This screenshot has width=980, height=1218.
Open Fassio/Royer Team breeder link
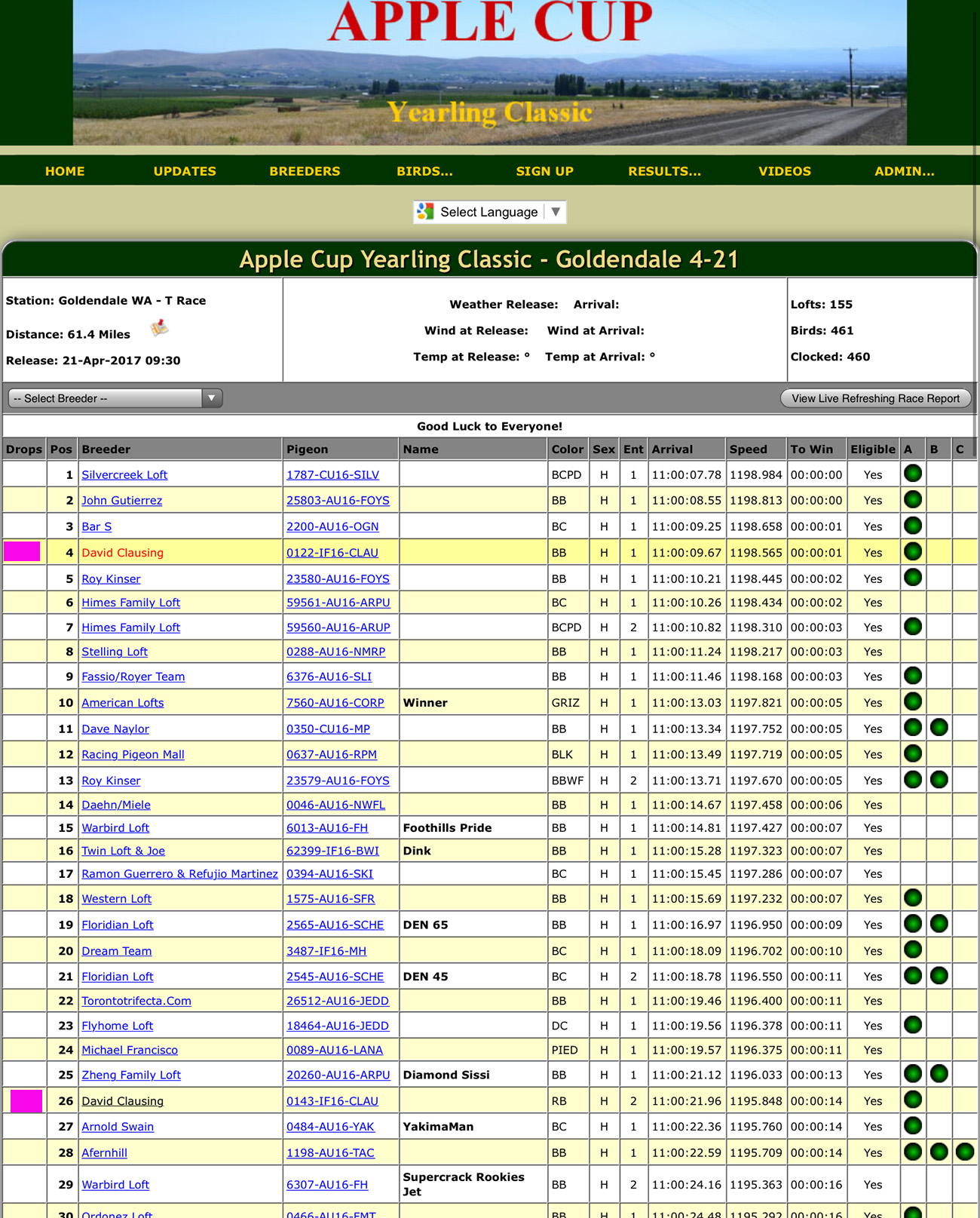(133, 676)
